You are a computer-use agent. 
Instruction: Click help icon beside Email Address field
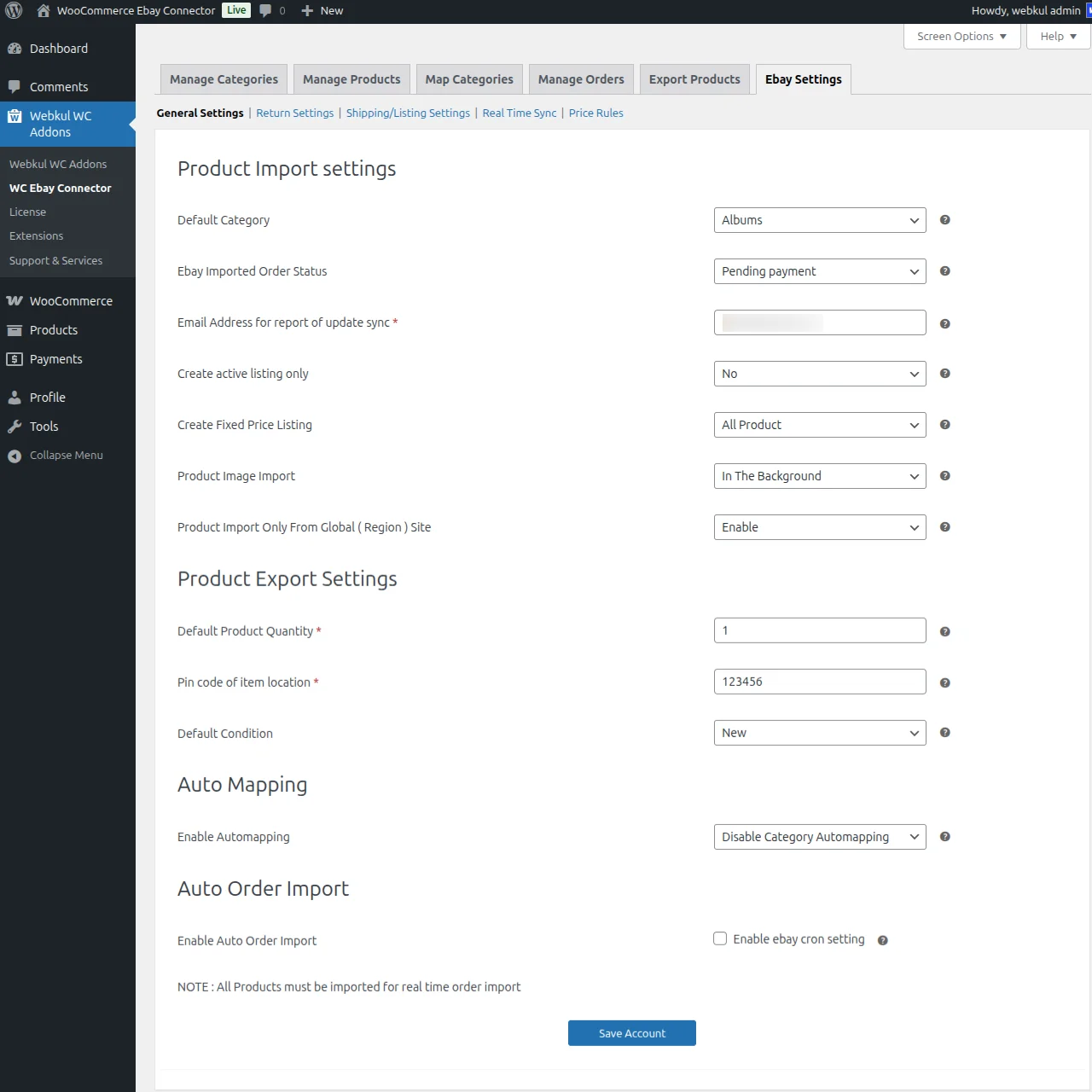(945, 324)
